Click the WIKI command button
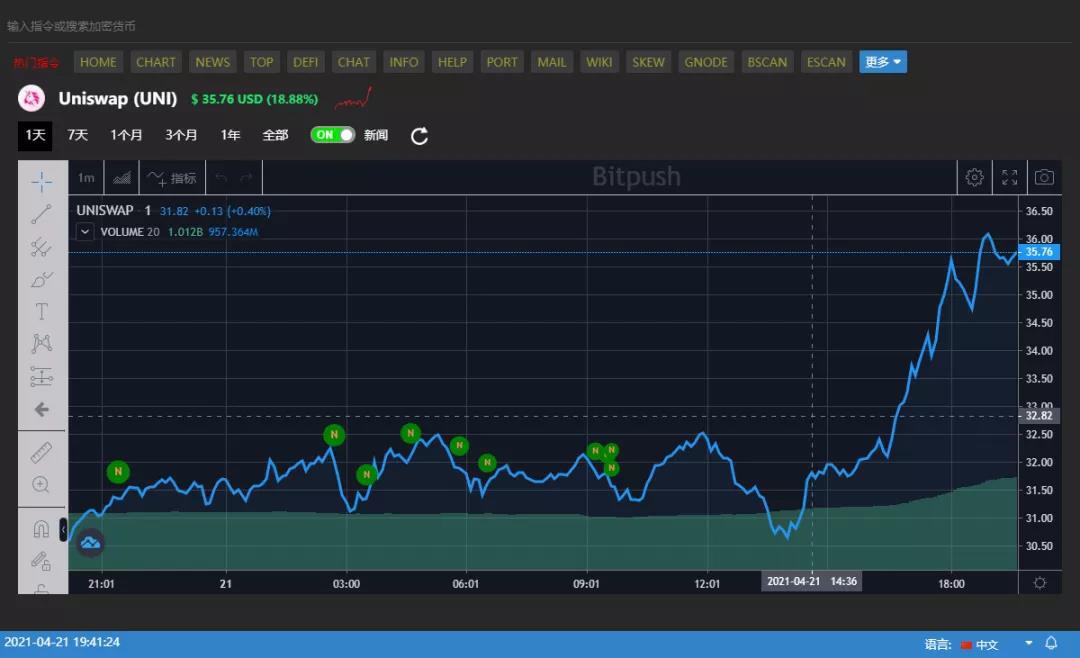Image resolution: width=1080 pixels, height=658 pixels. (599, 62)
